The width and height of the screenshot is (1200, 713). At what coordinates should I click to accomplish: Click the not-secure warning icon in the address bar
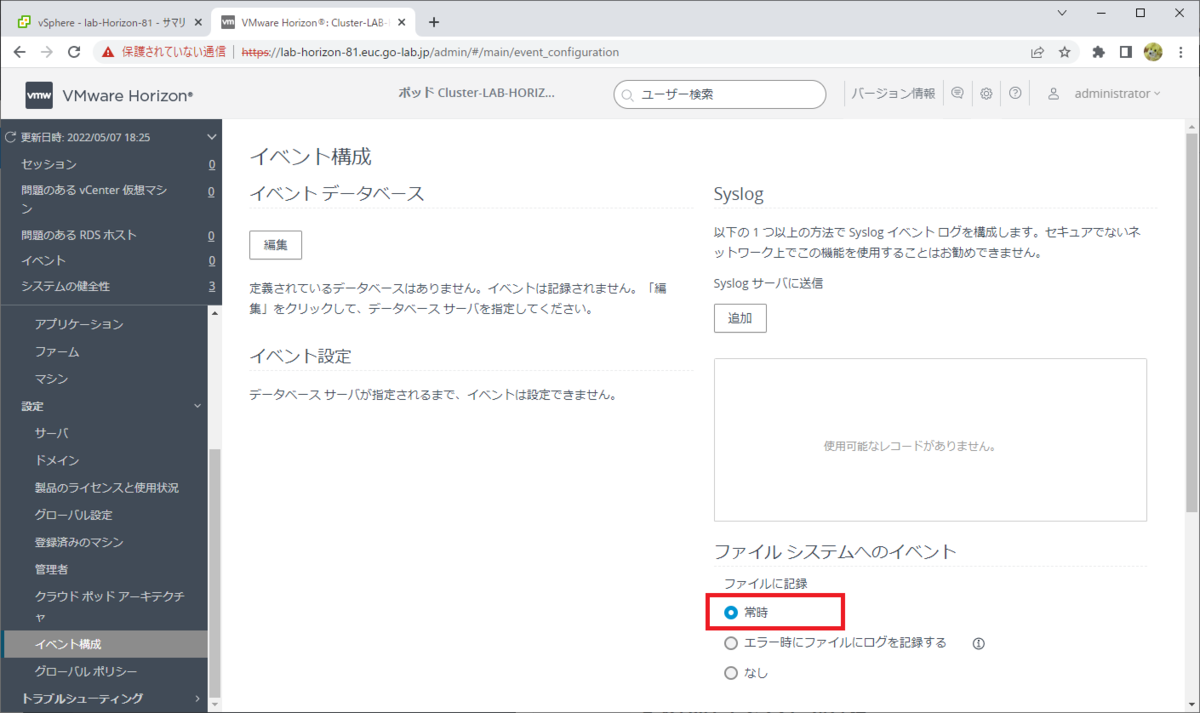click(108, 52)
